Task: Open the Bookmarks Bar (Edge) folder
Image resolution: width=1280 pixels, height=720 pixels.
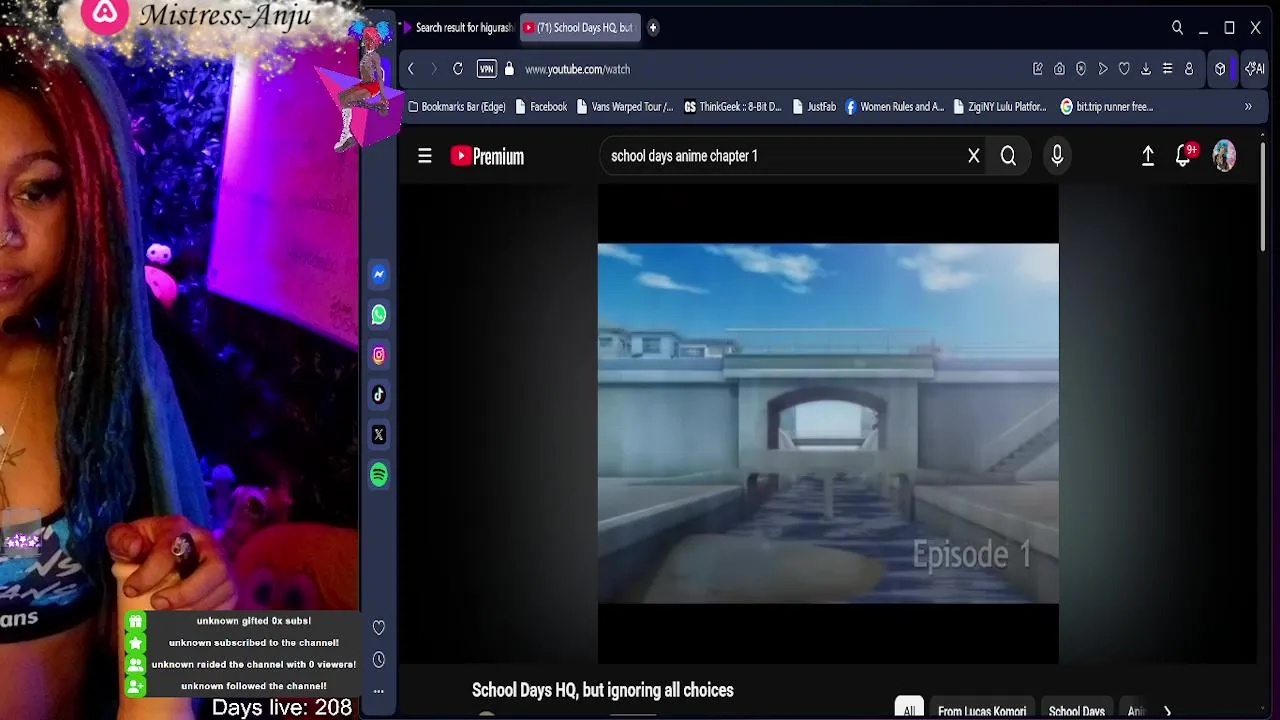Action: pos(457,107)
